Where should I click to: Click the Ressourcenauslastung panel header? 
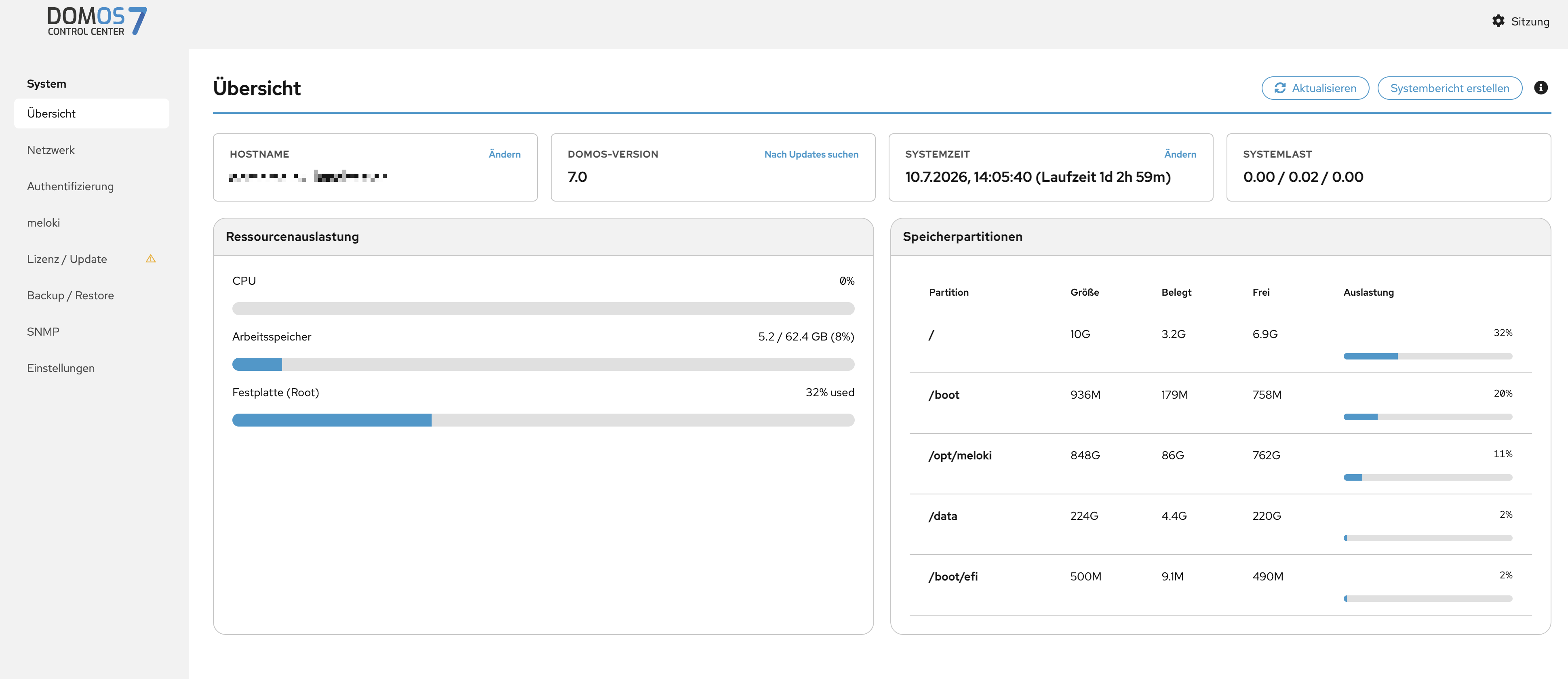[543, 237]
